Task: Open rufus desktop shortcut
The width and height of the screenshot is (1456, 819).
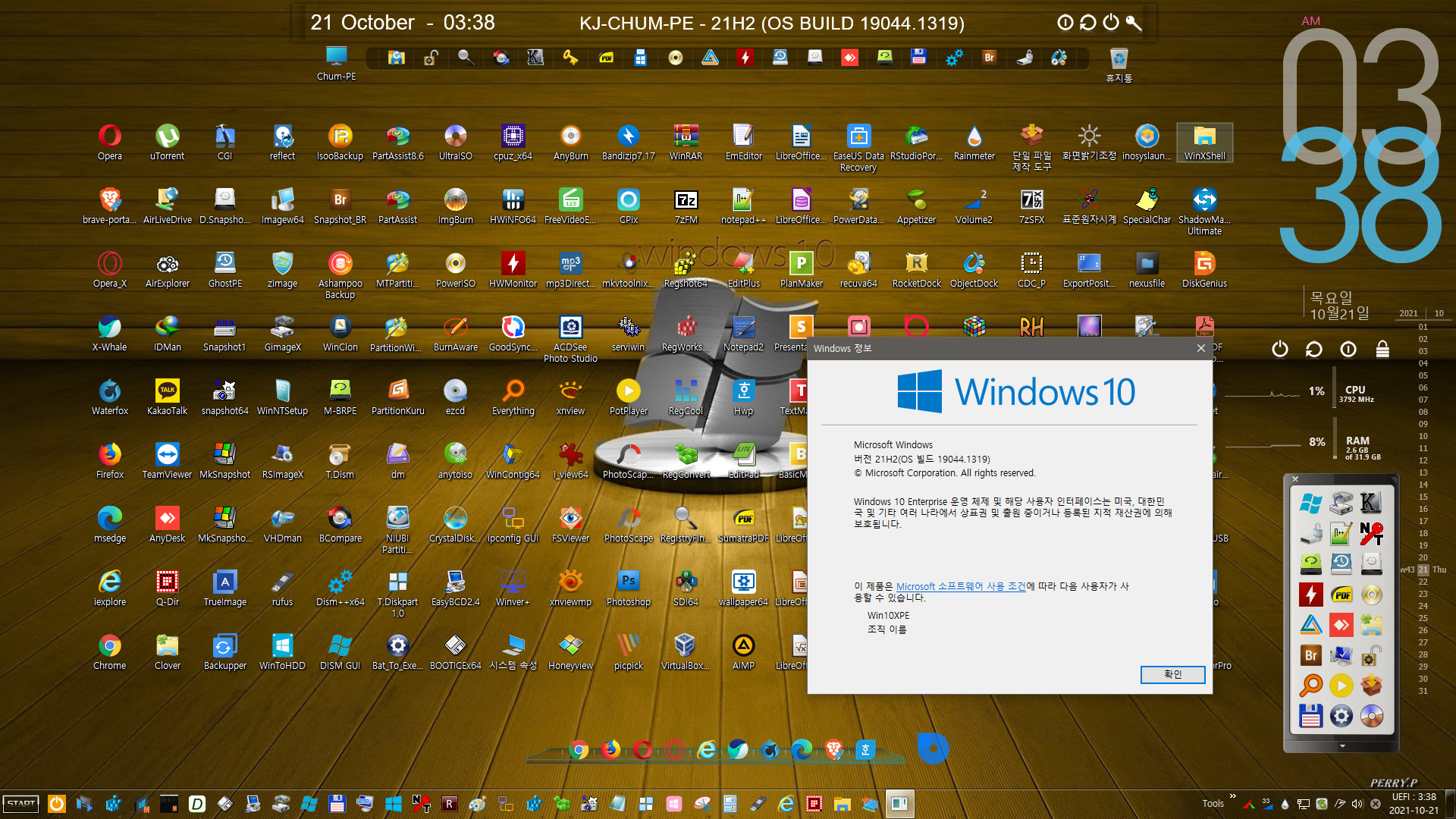Action: 282,588
